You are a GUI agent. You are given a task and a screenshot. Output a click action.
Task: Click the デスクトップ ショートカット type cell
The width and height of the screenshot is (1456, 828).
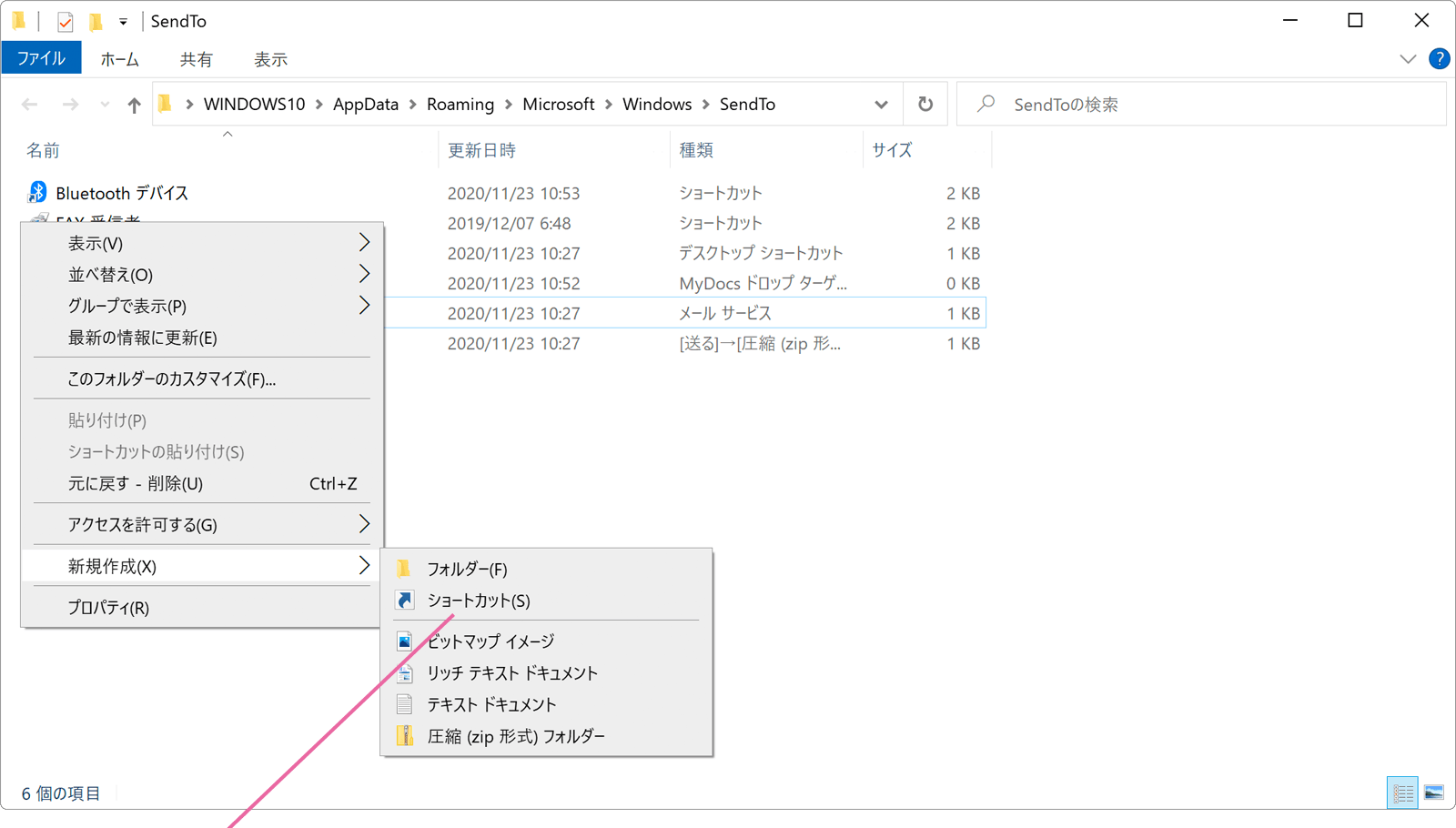coord(761,253)
